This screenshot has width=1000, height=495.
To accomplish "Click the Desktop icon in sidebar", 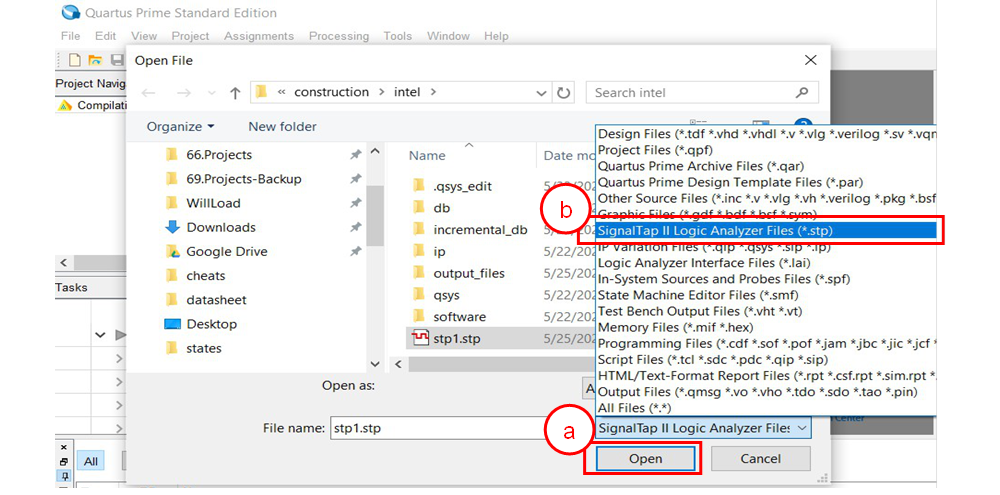I will tap(172, 324).
